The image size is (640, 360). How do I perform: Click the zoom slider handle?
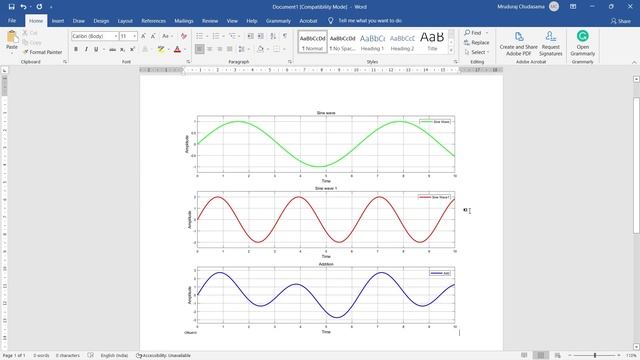[595, 356]
